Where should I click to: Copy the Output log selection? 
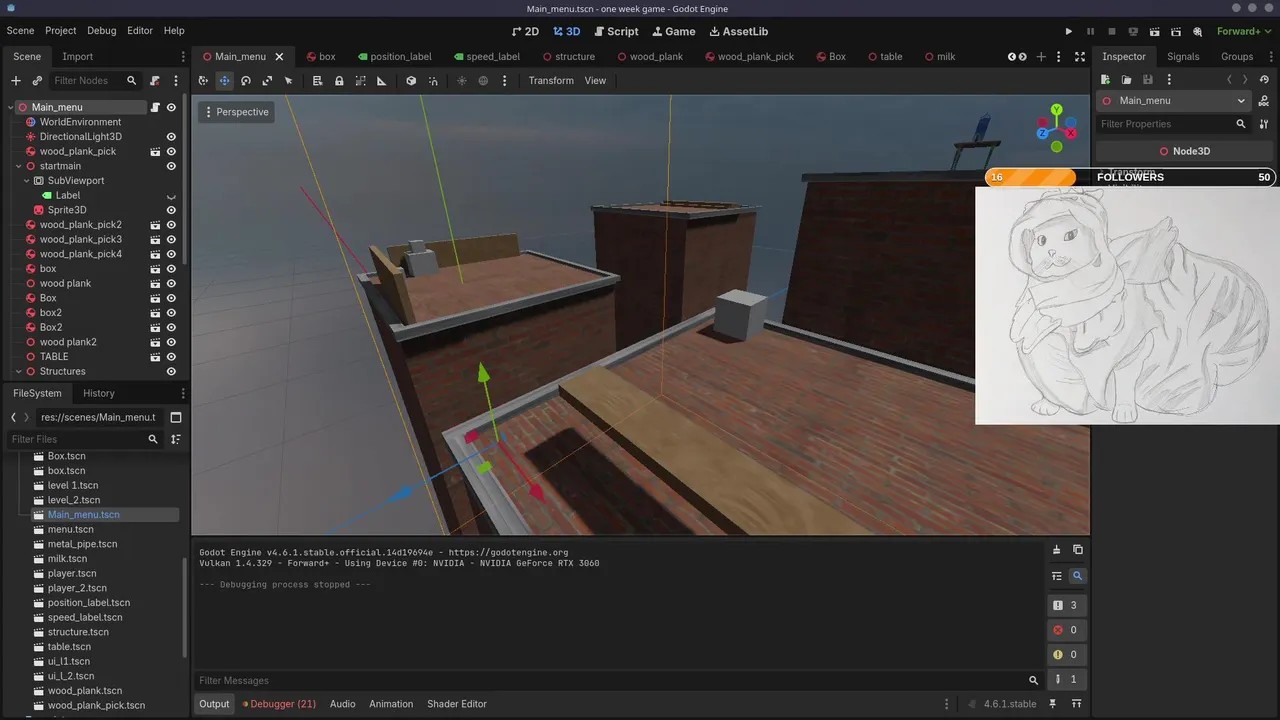click(1078, 549)
